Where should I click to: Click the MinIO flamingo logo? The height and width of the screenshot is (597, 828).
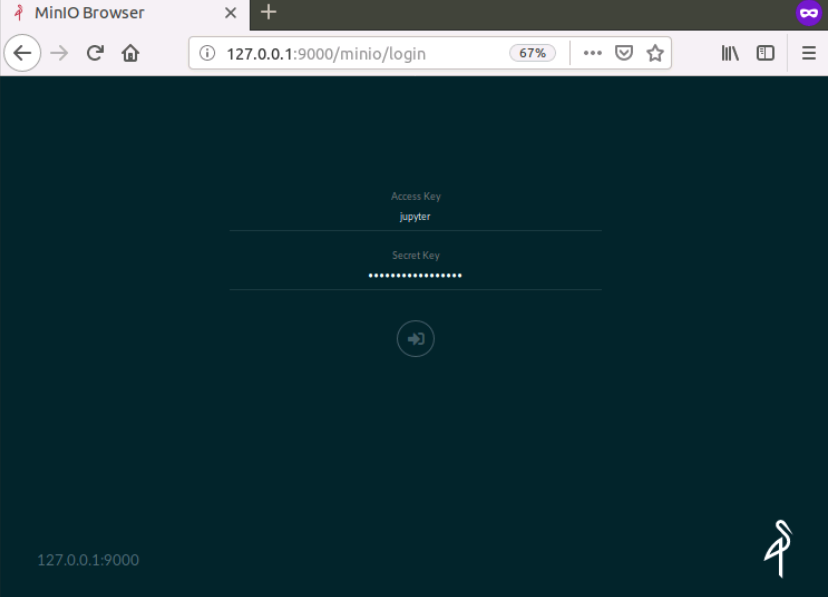778,548
